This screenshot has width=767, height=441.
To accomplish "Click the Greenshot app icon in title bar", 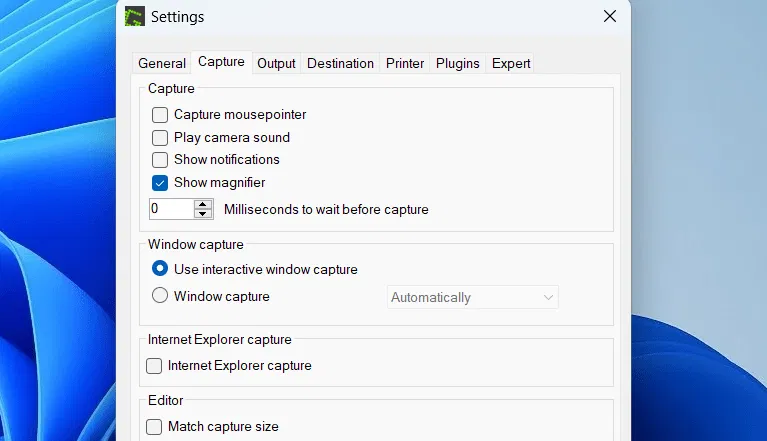I will click(x=135, y=16).
